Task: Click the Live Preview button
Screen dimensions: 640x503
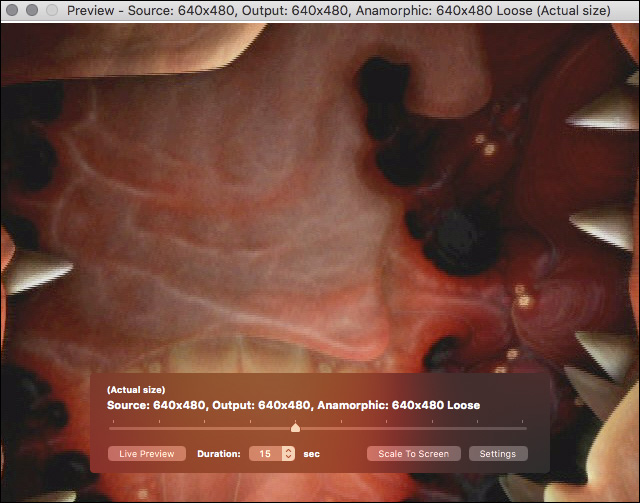Action: click(x=147, y=454)
